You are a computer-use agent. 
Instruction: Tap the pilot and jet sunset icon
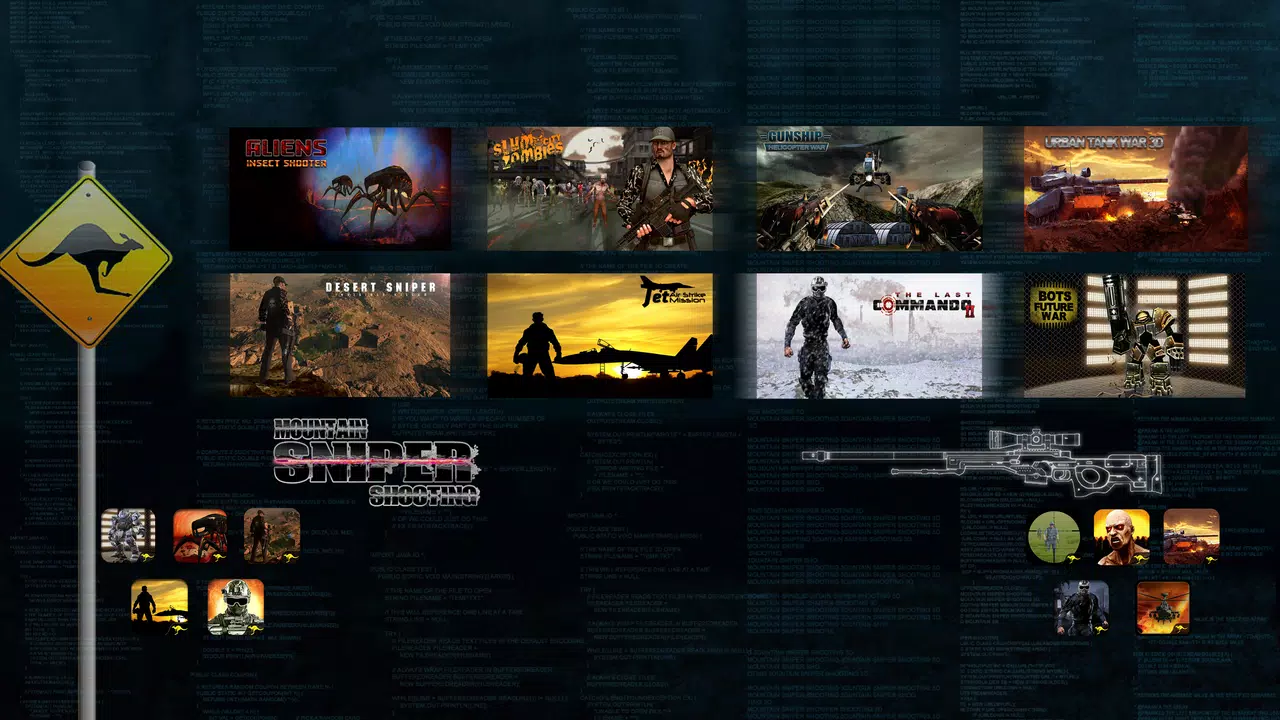tap(159, 607)
